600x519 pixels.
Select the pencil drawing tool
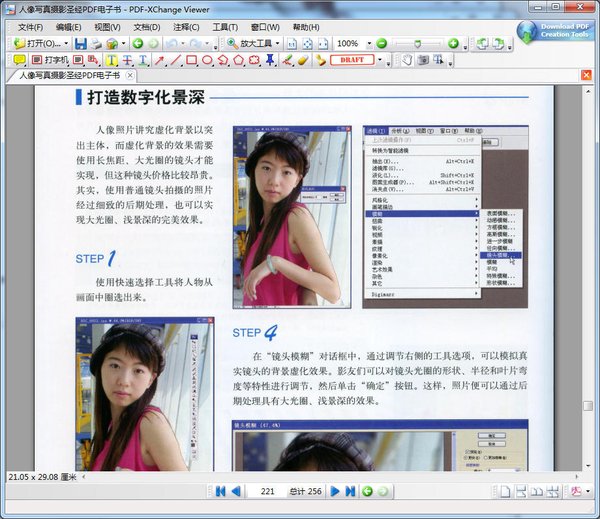(x=287, y=60)
